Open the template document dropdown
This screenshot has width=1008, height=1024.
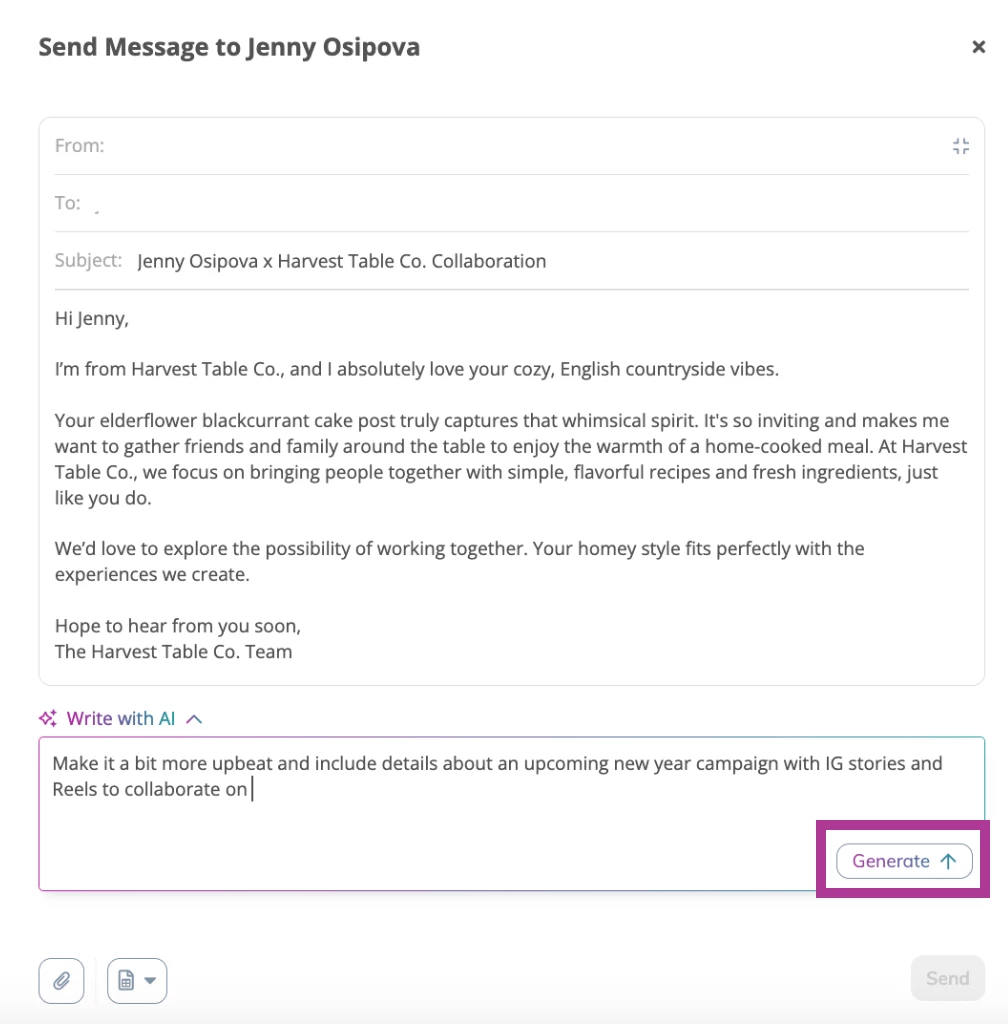(137, 980)
